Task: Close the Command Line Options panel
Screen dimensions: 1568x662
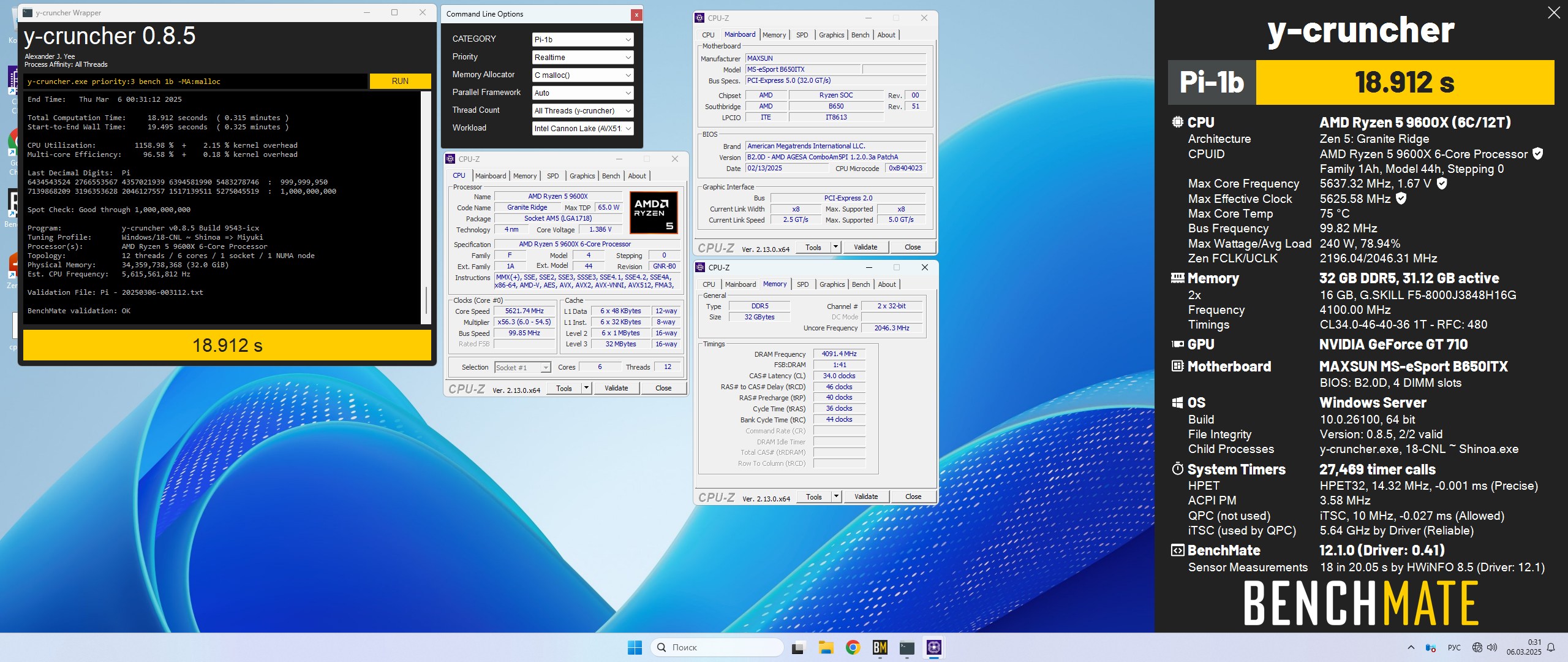Action: point(636,14)
